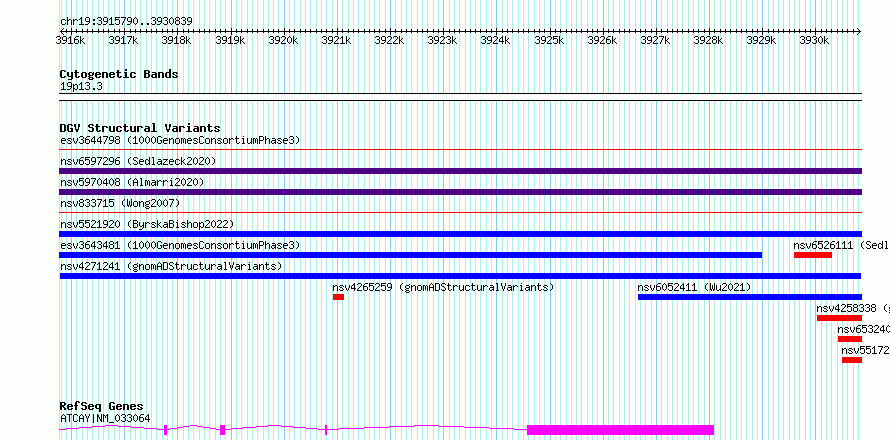Click the nsv6052411 (Wu2021) label
The height and width of the screenshot is (440, 890).
tap(694, 287)
